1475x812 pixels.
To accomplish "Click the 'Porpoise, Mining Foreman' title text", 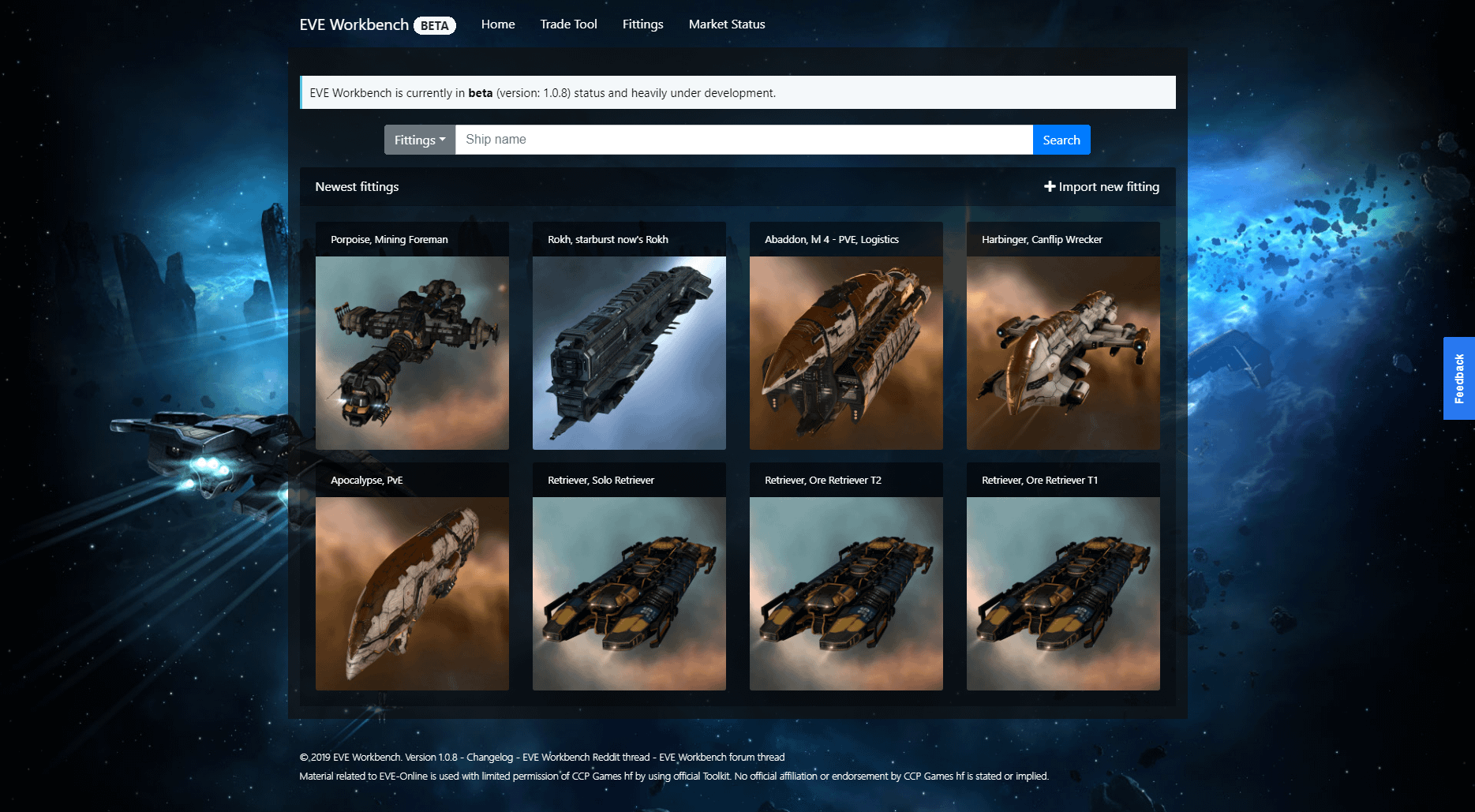I will (x=389, y=240).
